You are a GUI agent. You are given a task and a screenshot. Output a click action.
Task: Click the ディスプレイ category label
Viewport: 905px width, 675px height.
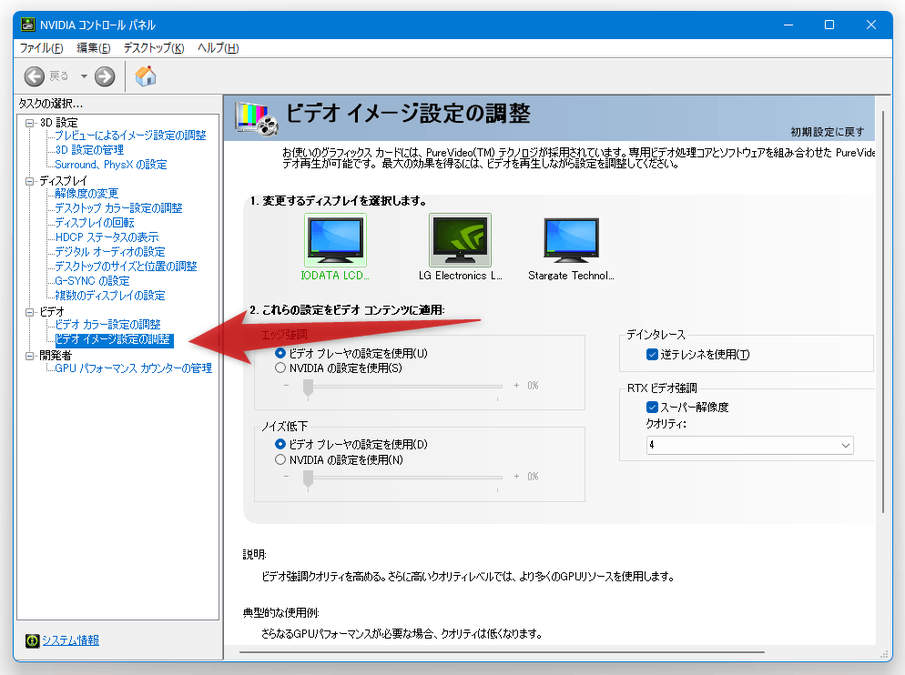(63, 181)
